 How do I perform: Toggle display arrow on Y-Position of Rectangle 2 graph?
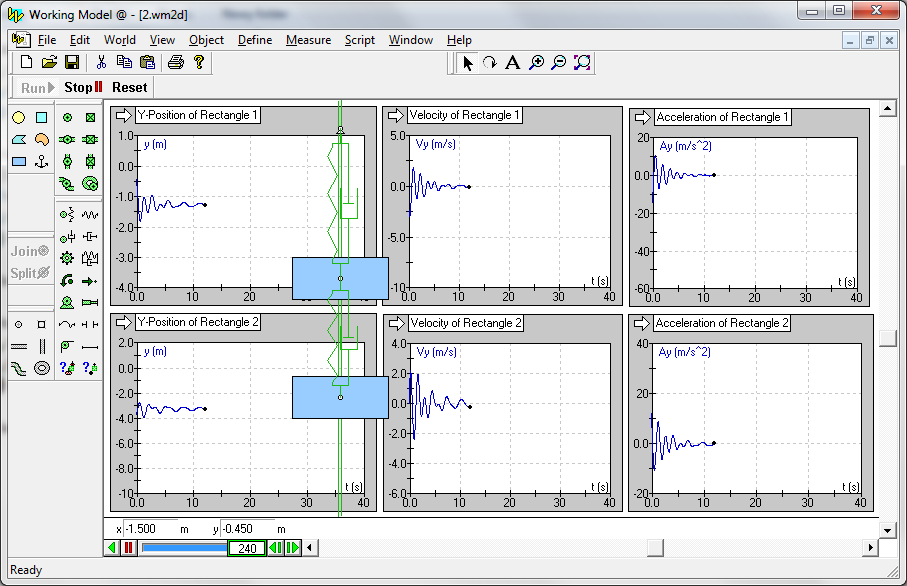point(124,322)
